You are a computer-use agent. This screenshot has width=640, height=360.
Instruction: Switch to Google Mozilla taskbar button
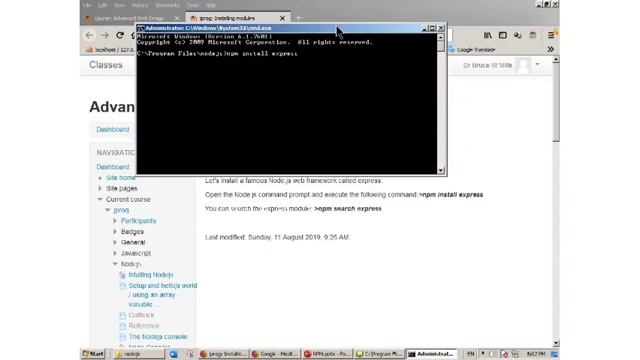click(275, 354)
